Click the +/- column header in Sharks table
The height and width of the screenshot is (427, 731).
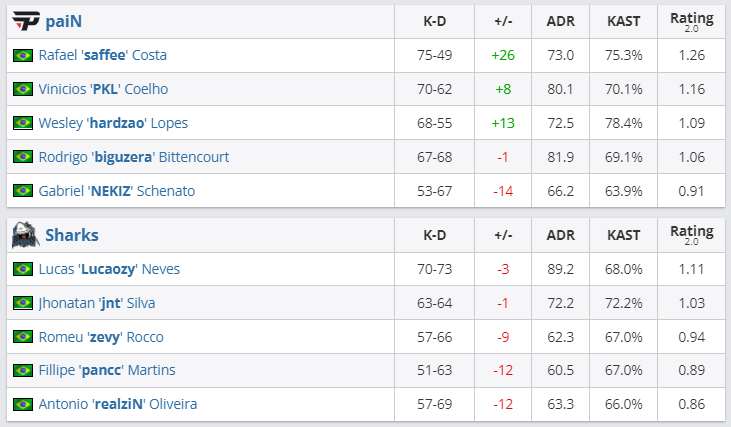click(x=503, y=235)
